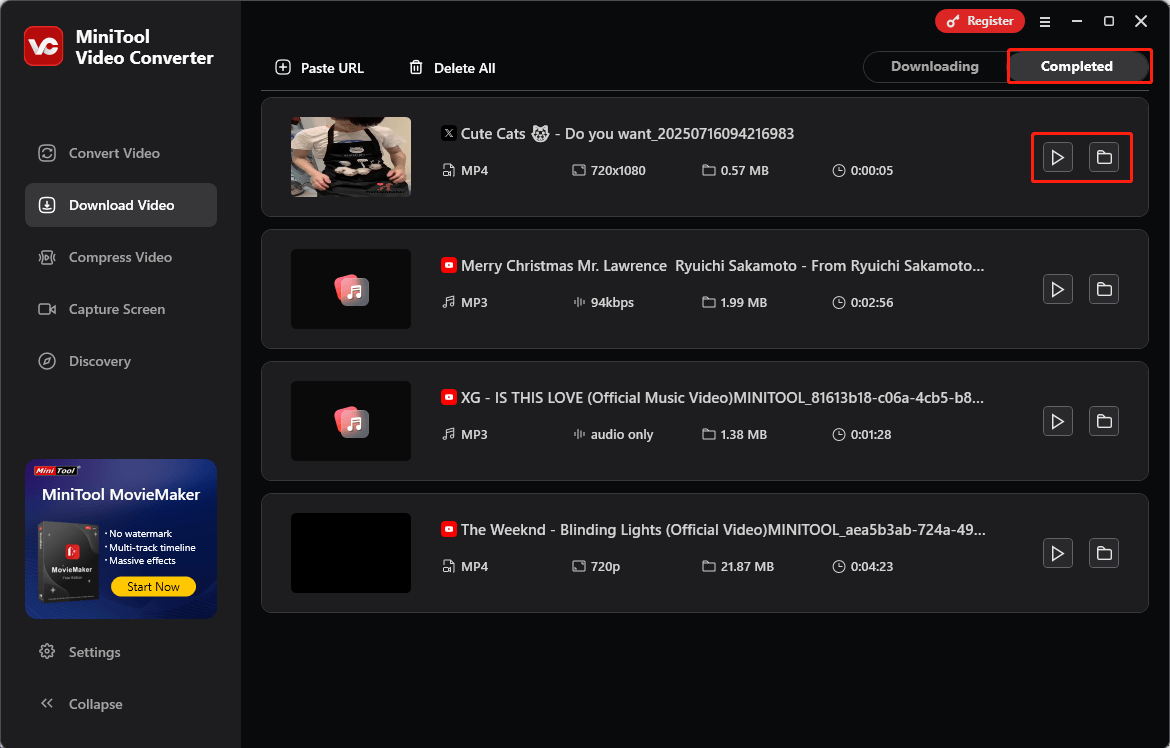The image size is (1170, 748).
Task: Minimize the application window
Action: click(1077, 21)
